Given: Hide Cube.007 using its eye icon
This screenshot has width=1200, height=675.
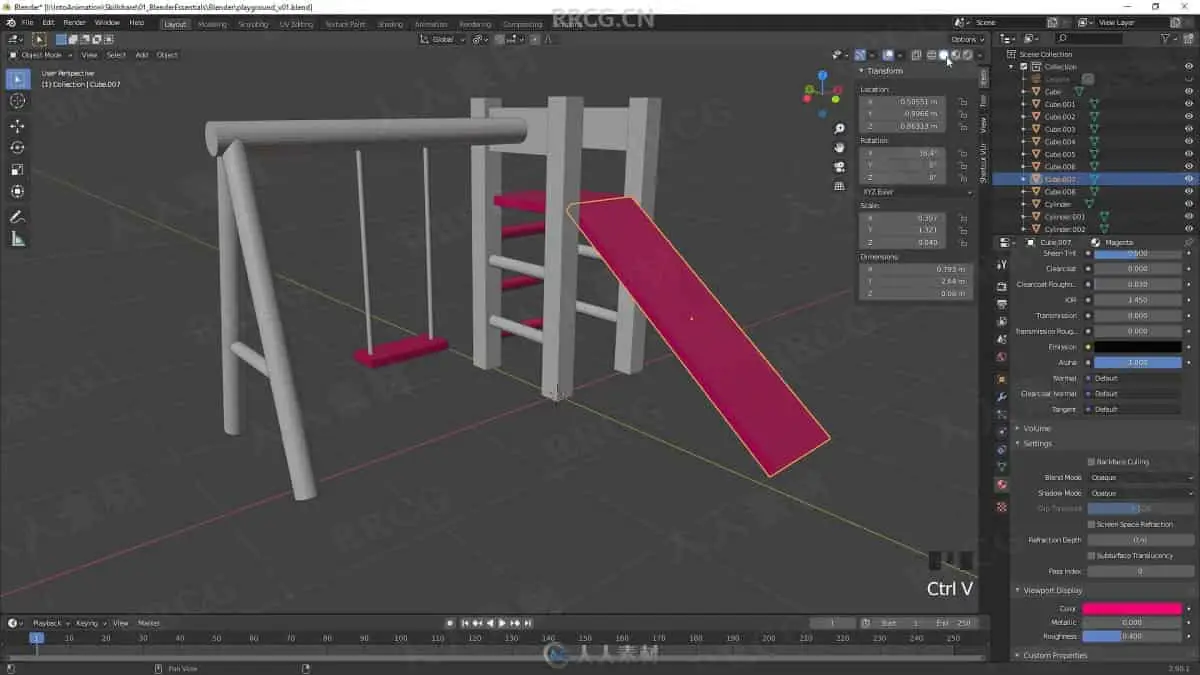Looking at the screenshot, I should [1189, 179].
